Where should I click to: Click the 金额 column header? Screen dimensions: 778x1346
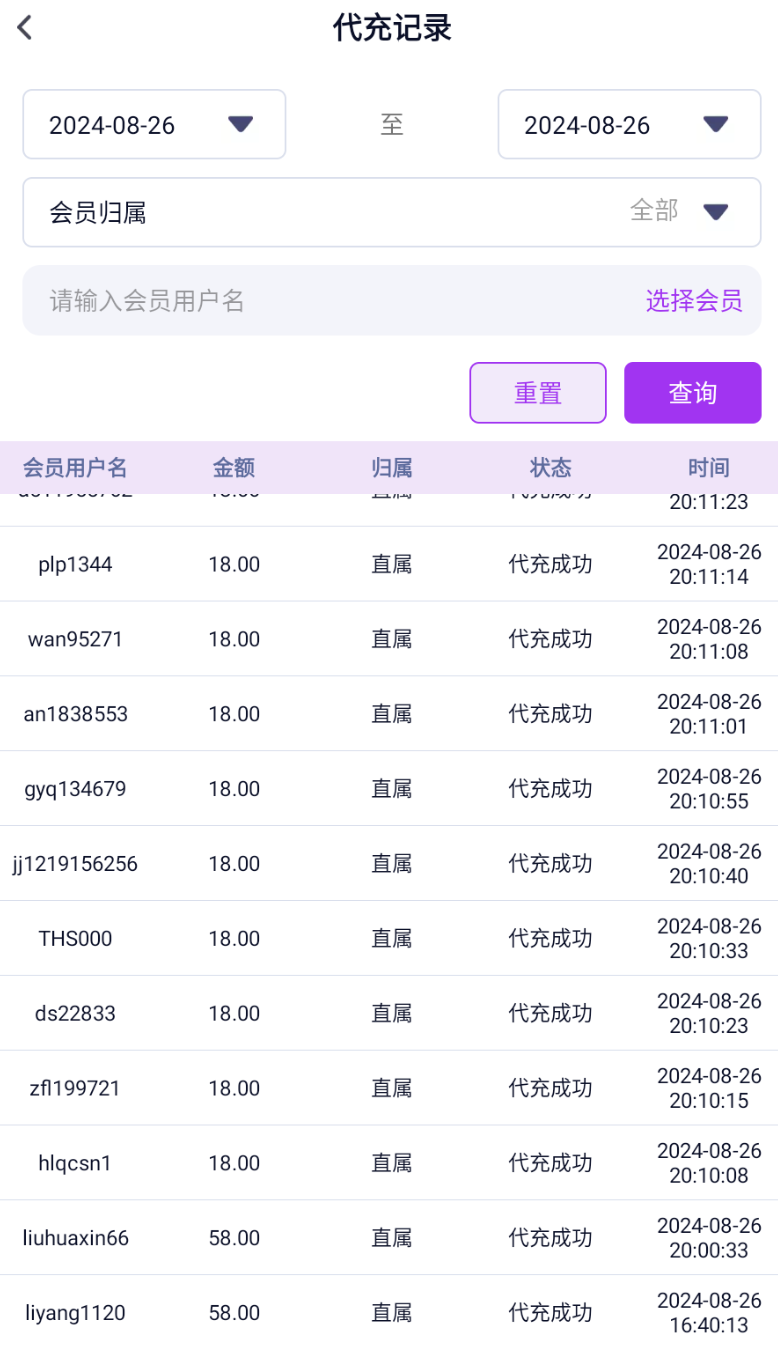tap(234, 467)
